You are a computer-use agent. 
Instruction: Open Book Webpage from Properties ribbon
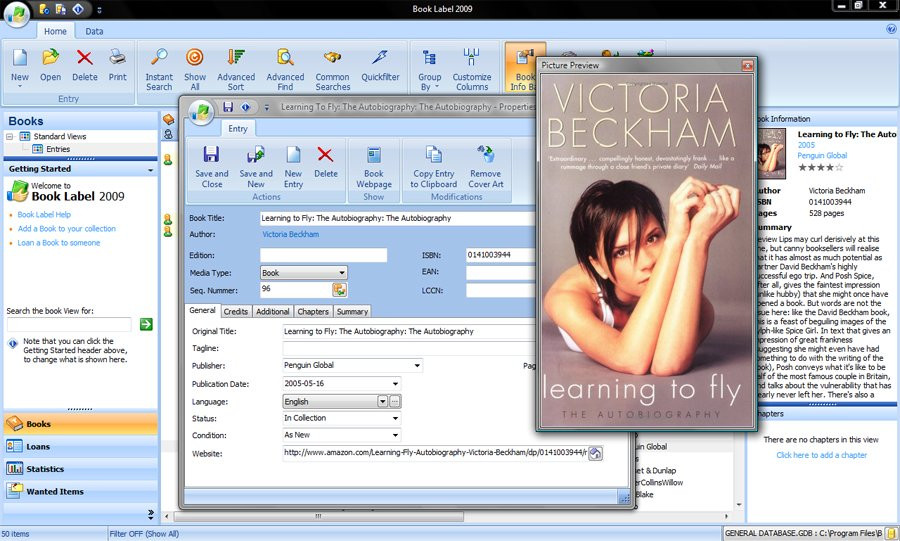374,166
